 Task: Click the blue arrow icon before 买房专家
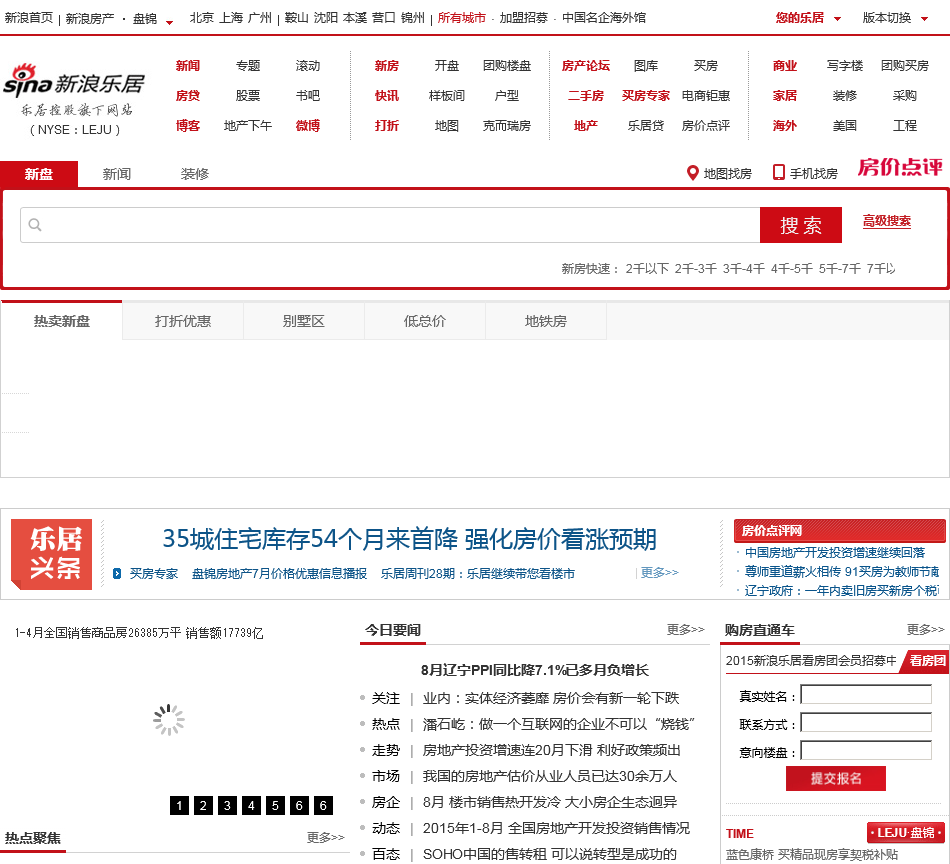[x=117, y=573]
